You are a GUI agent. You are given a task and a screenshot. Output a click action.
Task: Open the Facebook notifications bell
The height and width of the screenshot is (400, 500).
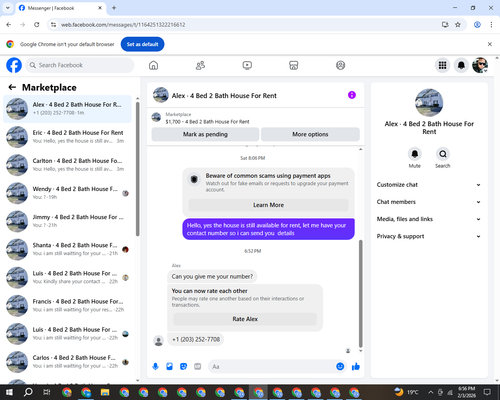click(x=461, y=65)
